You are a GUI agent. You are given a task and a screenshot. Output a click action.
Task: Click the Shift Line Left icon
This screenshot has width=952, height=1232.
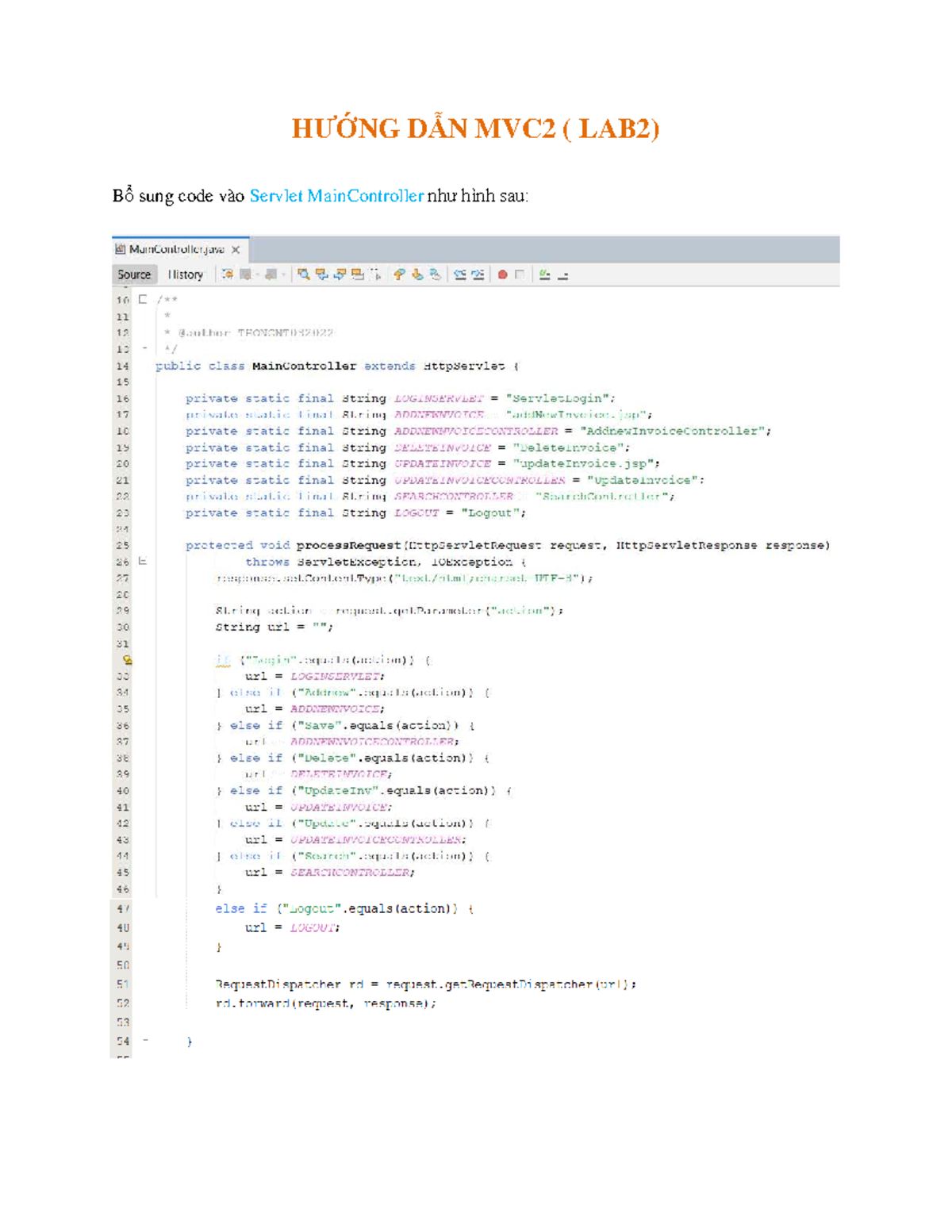click(x=459, y=274)
